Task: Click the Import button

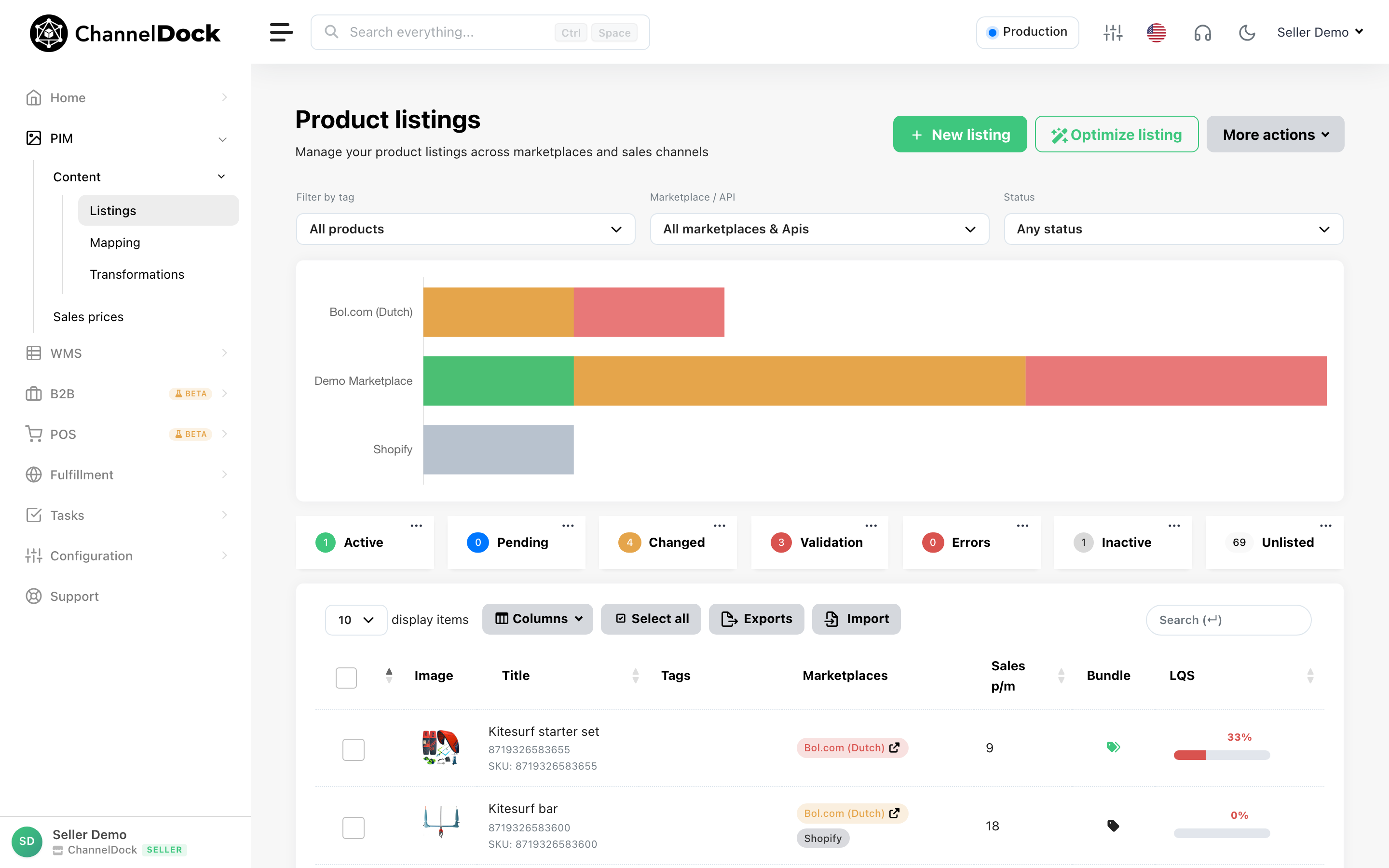Action: point(857,619)
